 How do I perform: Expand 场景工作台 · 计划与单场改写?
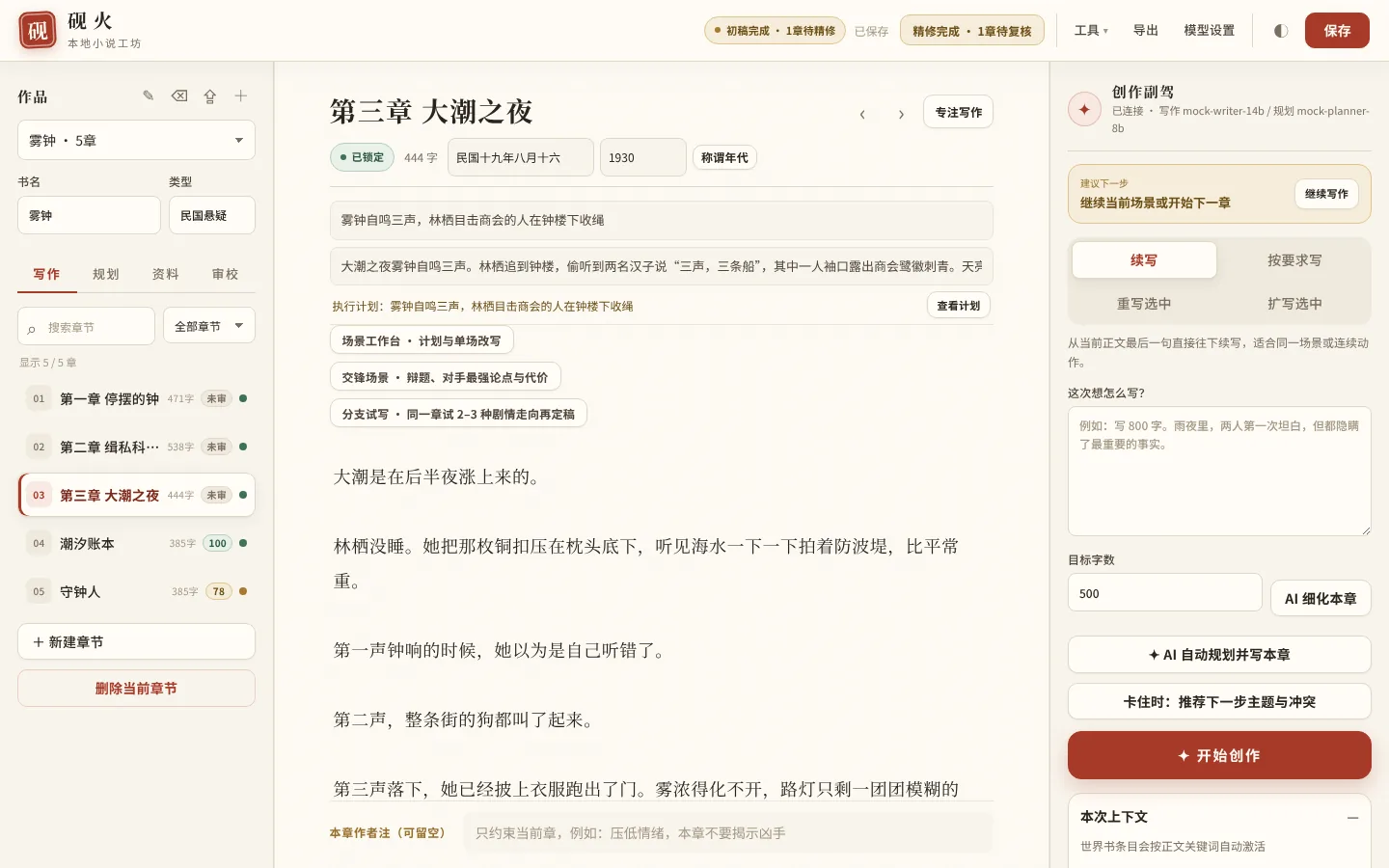(422, 340)
